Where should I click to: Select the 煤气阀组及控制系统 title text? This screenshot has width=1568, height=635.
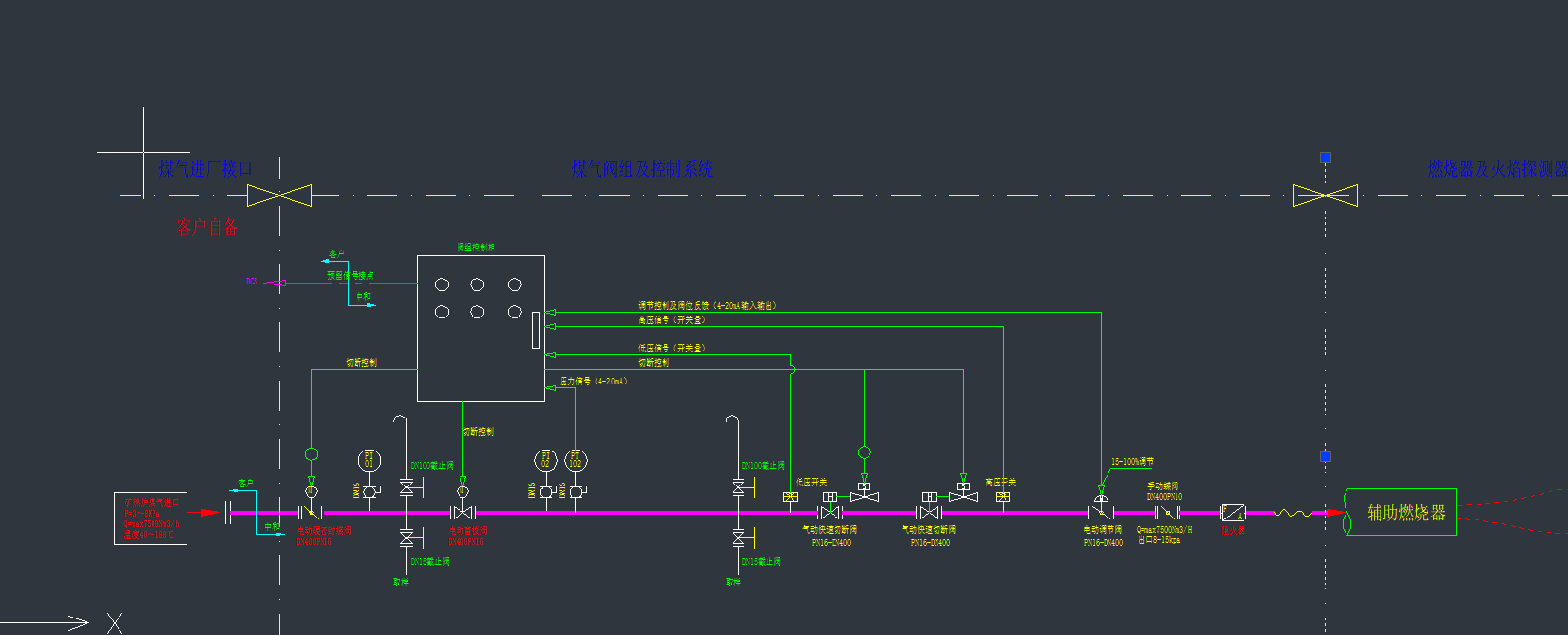642,169
